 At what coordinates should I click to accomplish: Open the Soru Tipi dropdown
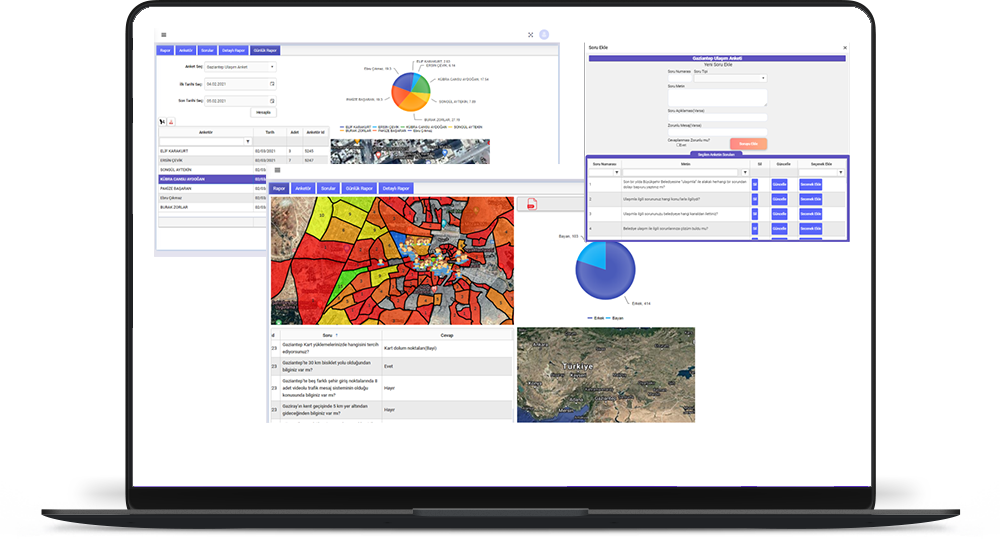pyautogui.click(x=730, y=78)
